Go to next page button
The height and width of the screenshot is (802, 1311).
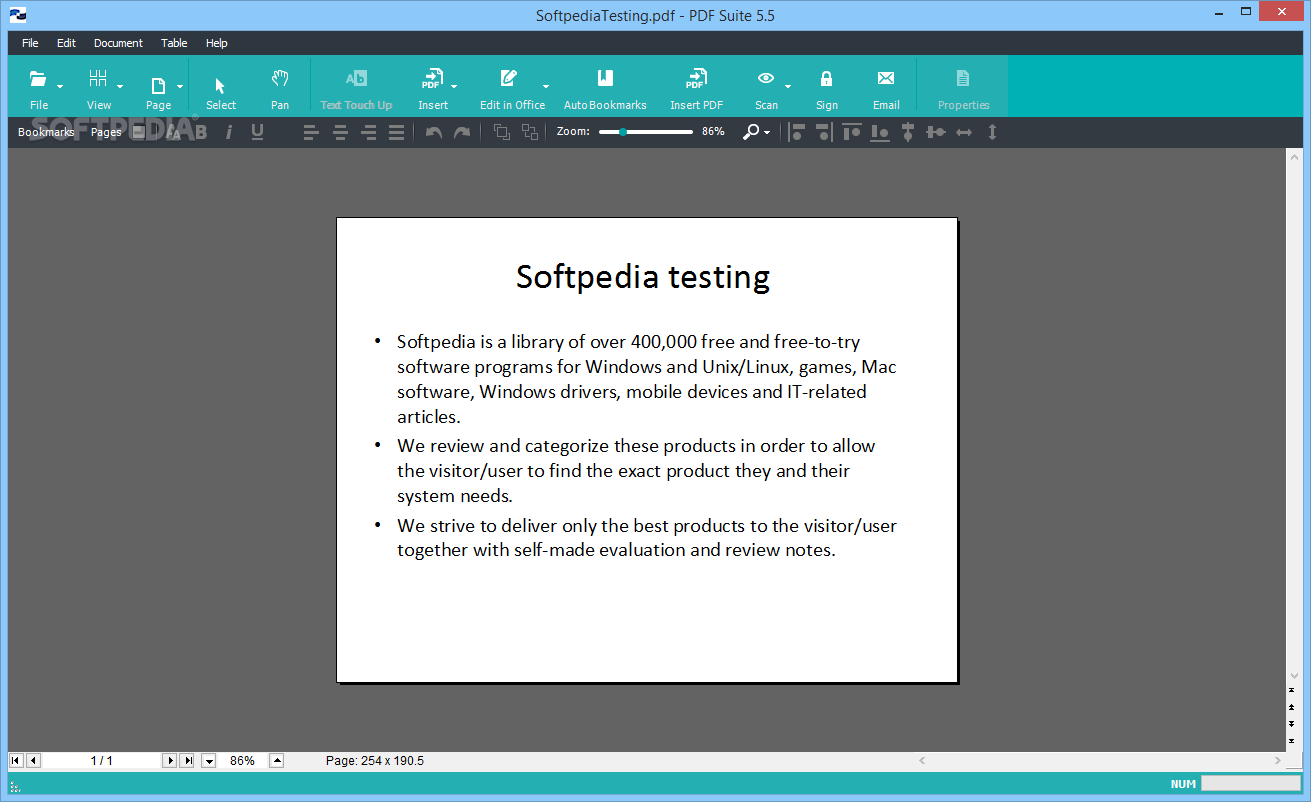pyautogui.click(x=169, y=761)
